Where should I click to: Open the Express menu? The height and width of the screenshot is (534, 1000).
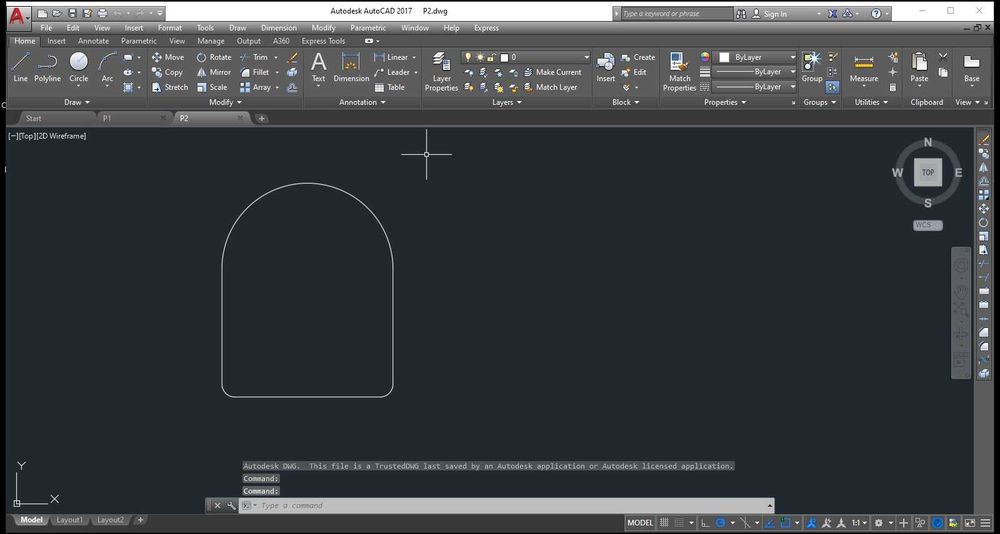486,28
